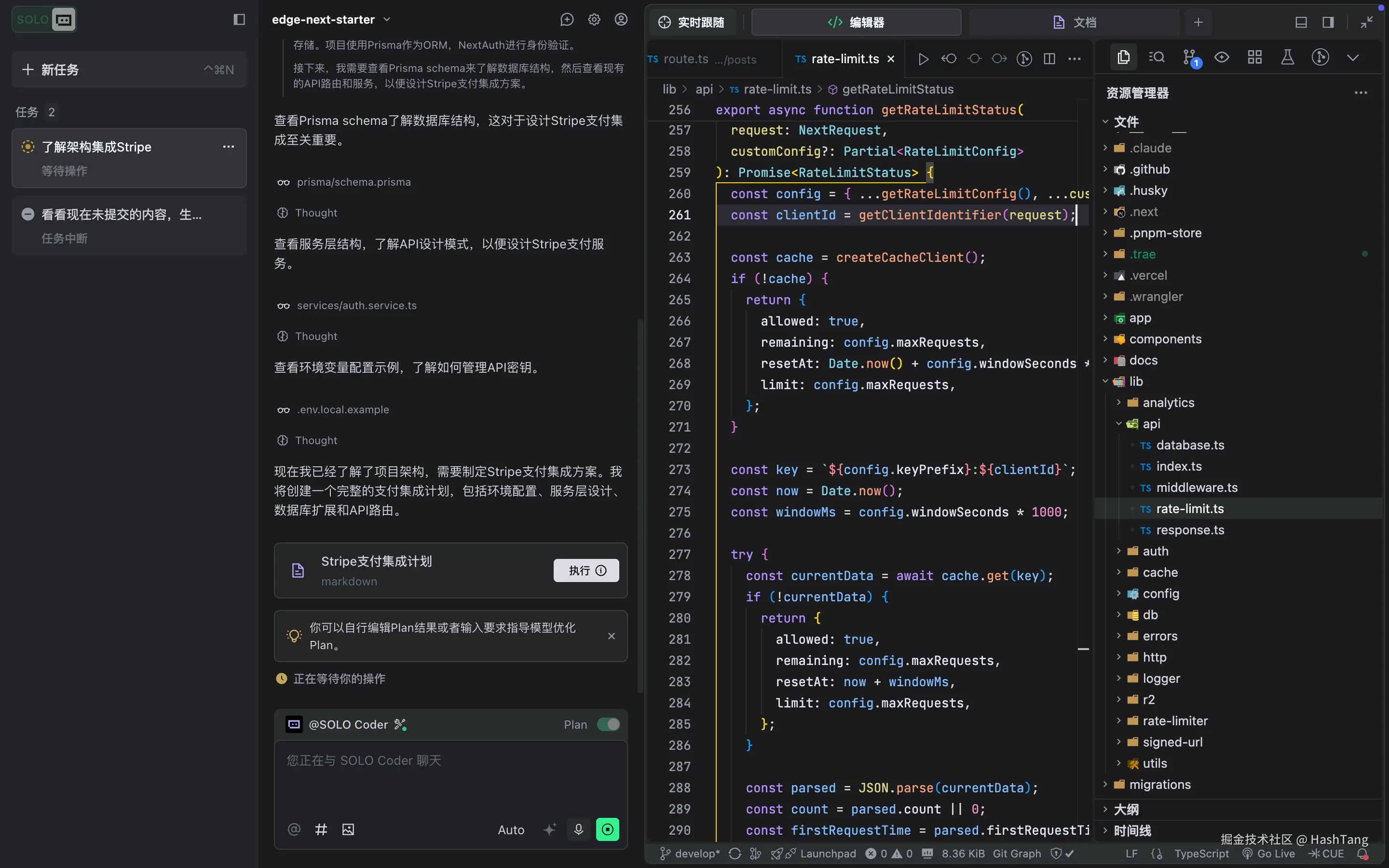
Task: Click the # context hashtag icon
Action: pyautogui.click(x=321, y=829)
